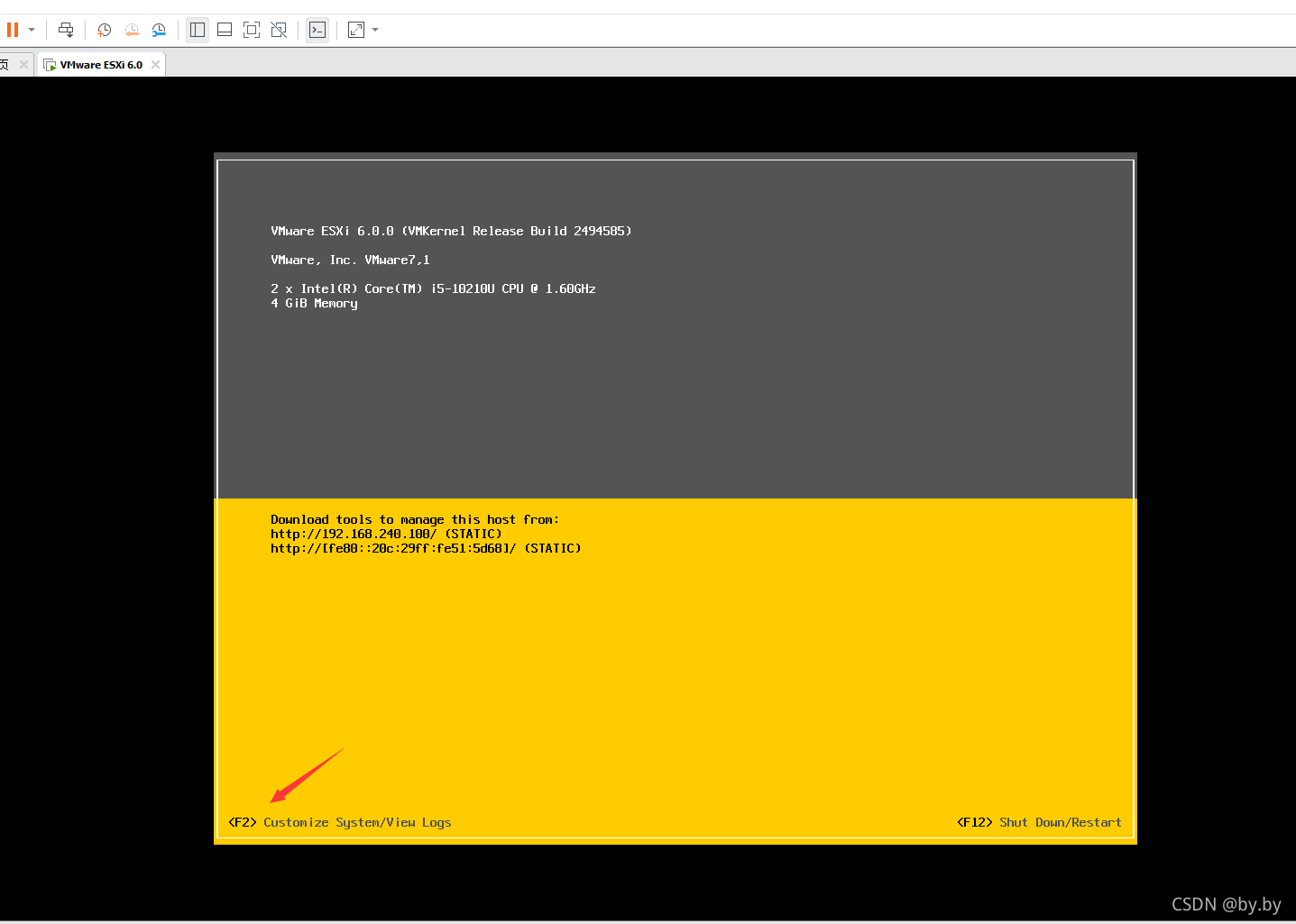Click the Intel Core i5-10210U CPU line
This screenshot has height=924, width=1296.
point(433,288)
